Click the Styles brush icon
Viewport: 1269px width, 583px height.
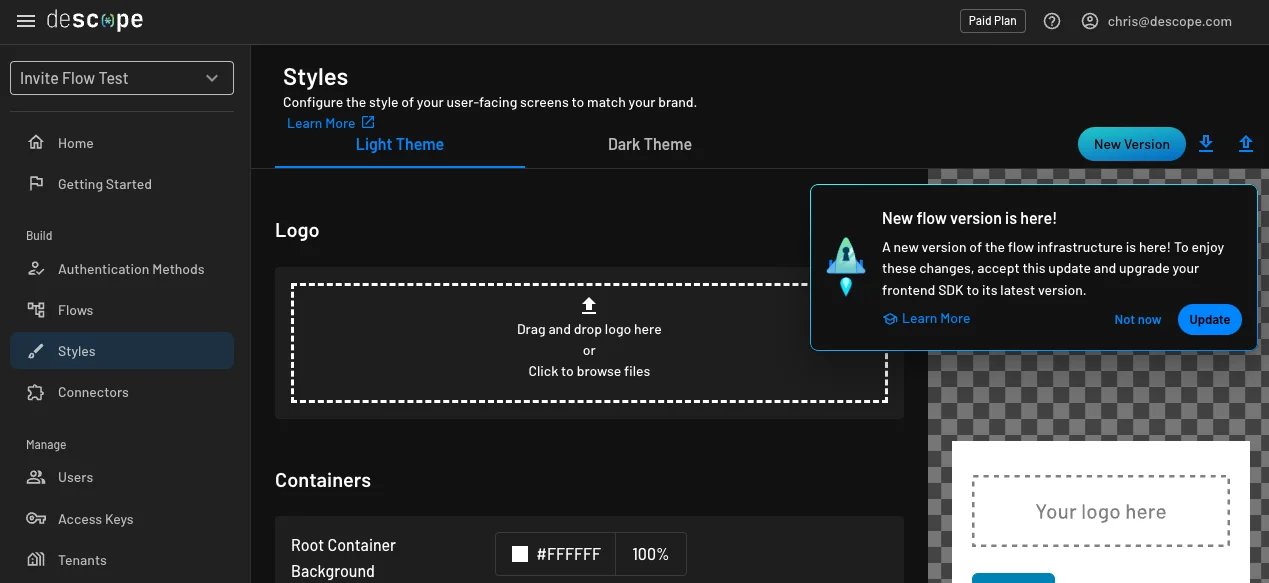pos(36,351)
